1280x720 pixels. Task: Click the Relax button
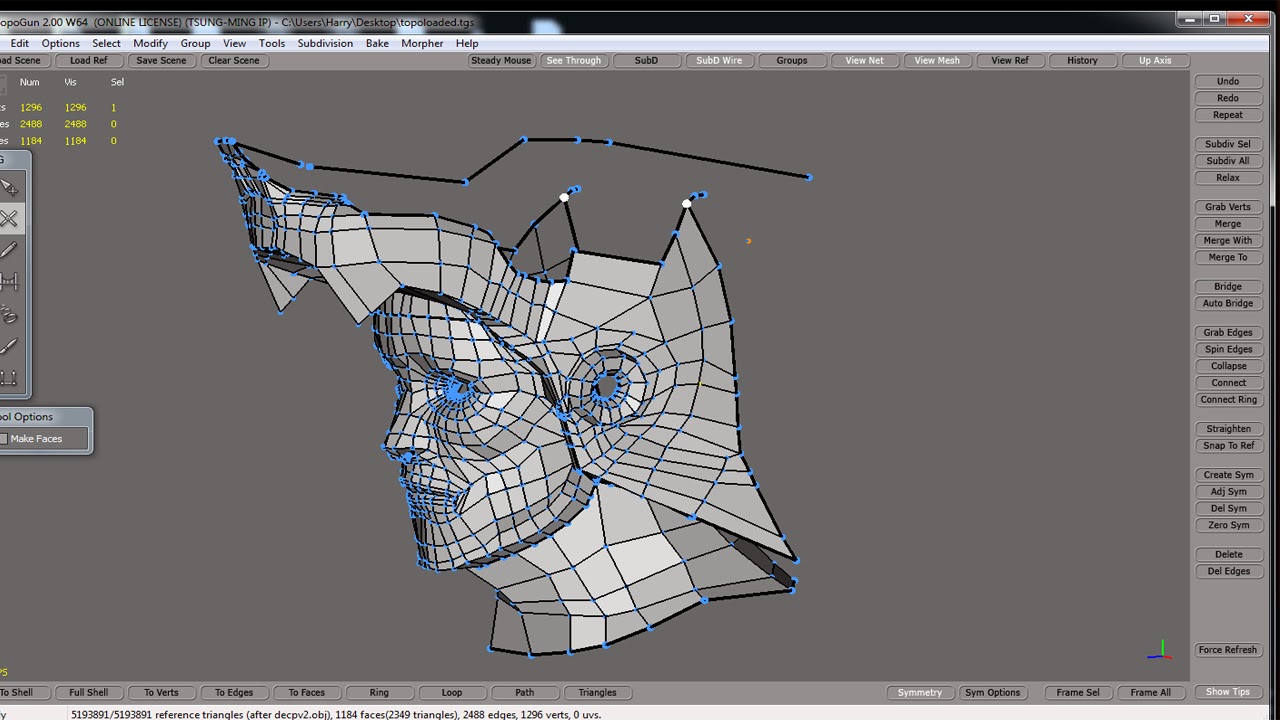tap(1227, 178)
